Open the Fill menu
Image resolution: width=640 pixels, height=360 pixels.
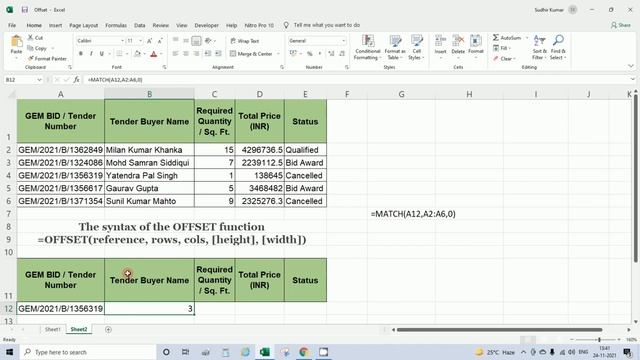(502, 48)
